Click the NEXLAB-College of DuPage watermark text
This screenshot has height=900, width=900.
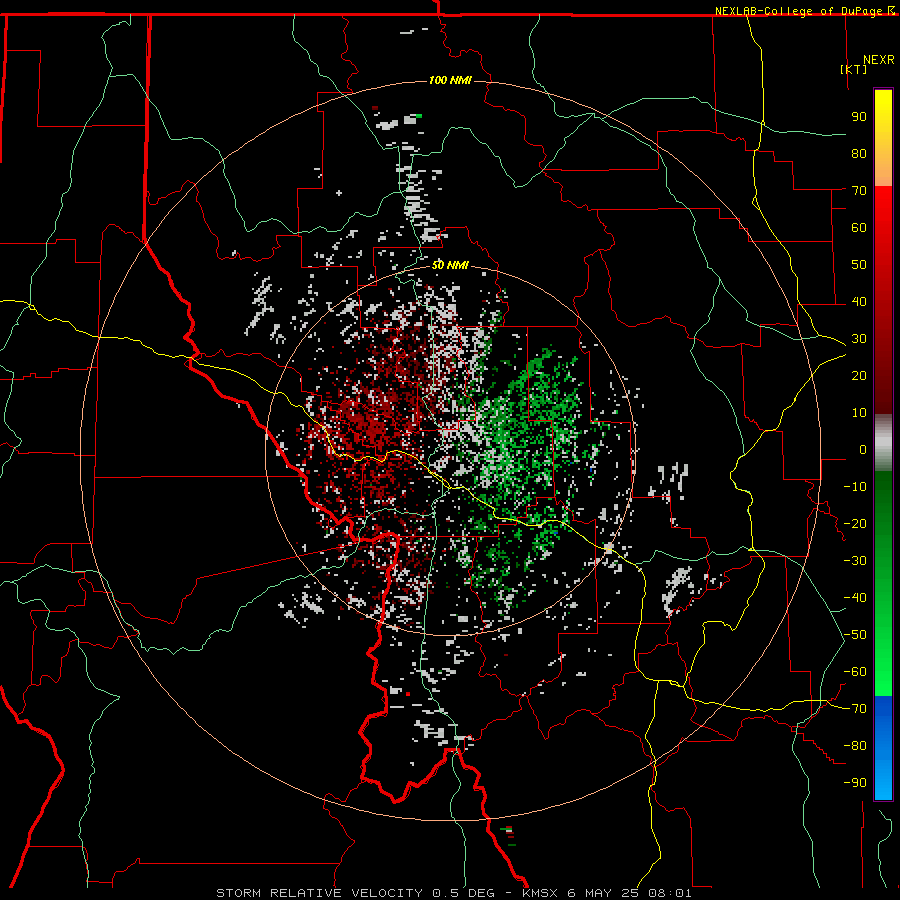800,11
